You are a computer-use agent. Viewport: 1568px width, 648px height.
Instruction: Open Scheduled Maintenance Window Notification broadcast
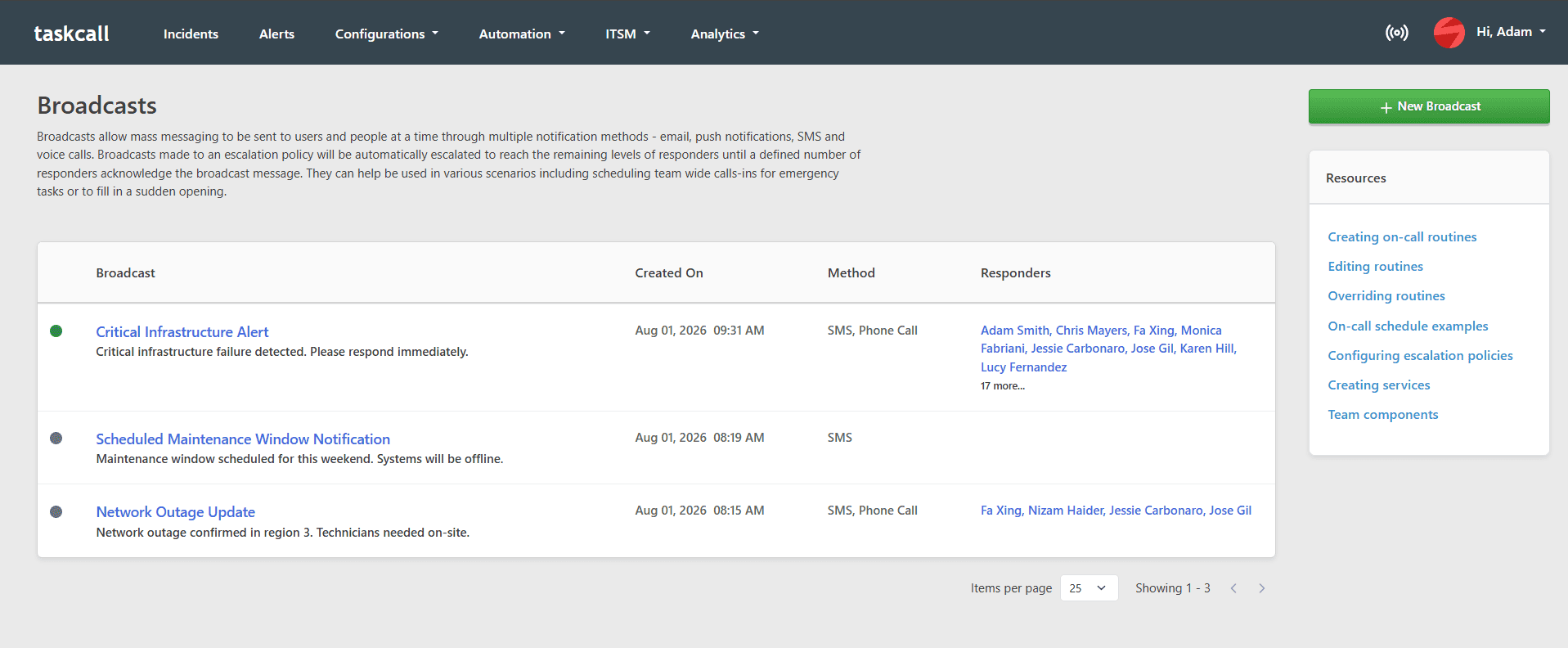[x=243, y=439]
